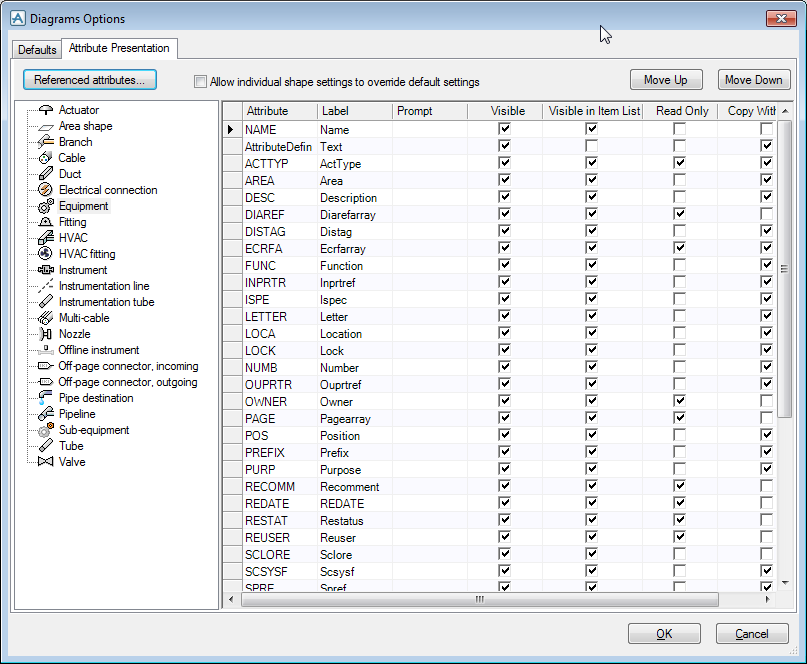This screenshot has height=664, width=807.
Task: Click the Instrumentation line icon
Action: [46, 286]
